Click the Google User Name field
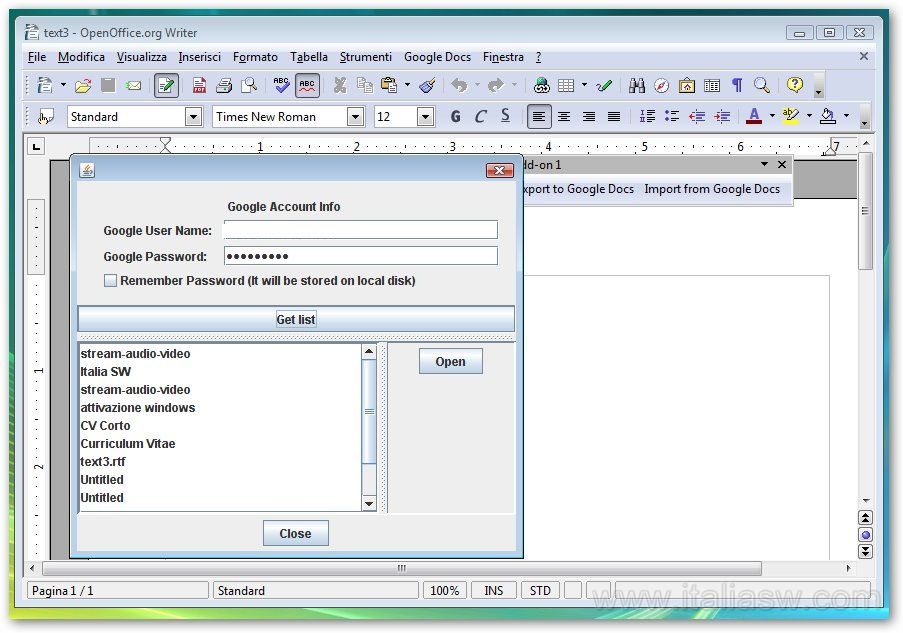Viewport: 903px width, 633px height. point(361,230)
